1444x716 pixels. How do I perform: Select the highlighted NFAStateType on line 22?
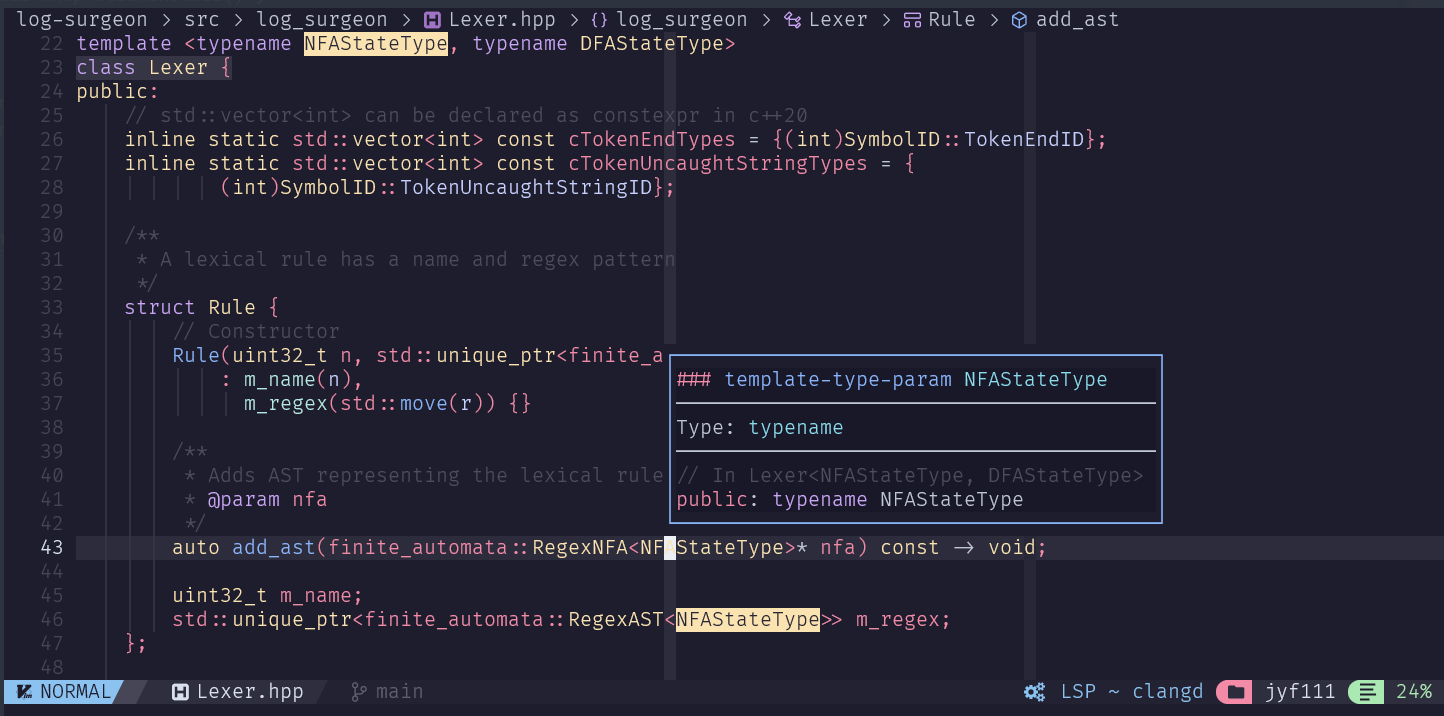click(x=376, y=43)
